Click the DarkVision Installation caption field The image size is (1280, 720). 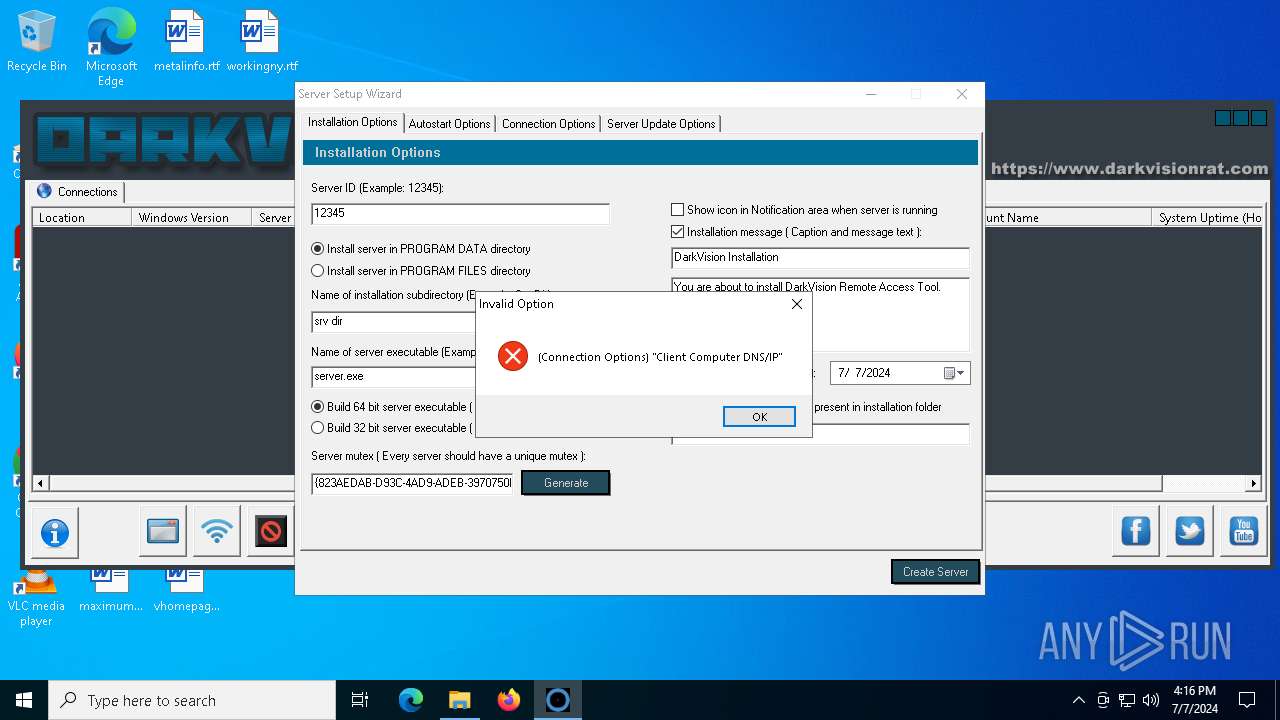click(820, 257)
